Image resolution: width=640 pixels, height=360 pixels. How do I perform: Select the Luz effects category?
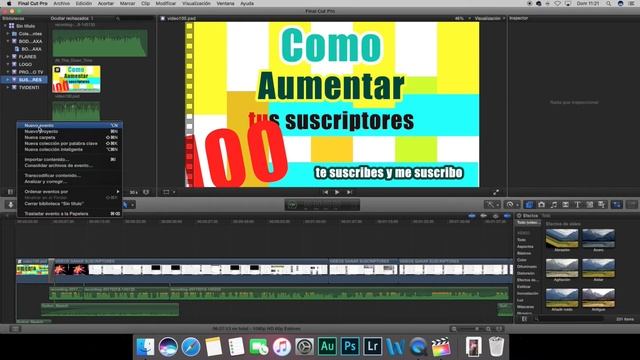click(520, 300)
